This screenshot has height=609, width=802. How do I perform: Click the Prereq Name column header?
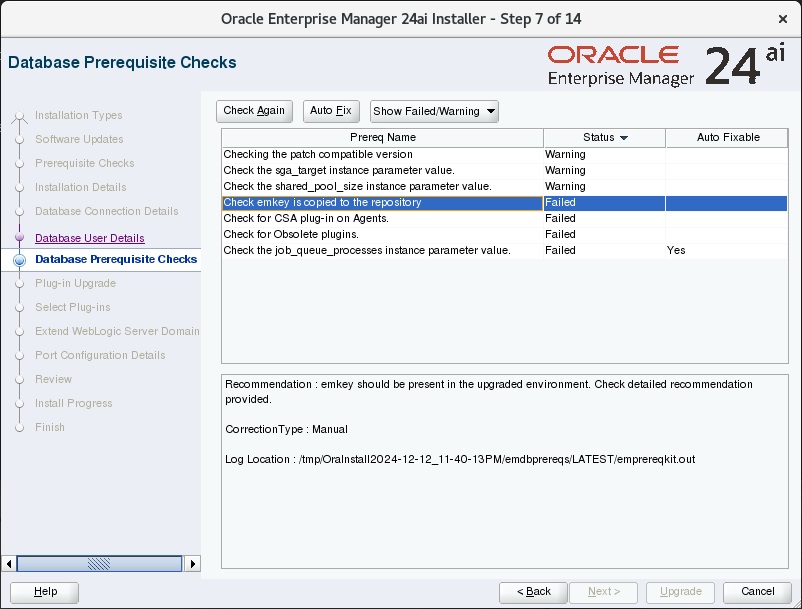click(383, 138)
